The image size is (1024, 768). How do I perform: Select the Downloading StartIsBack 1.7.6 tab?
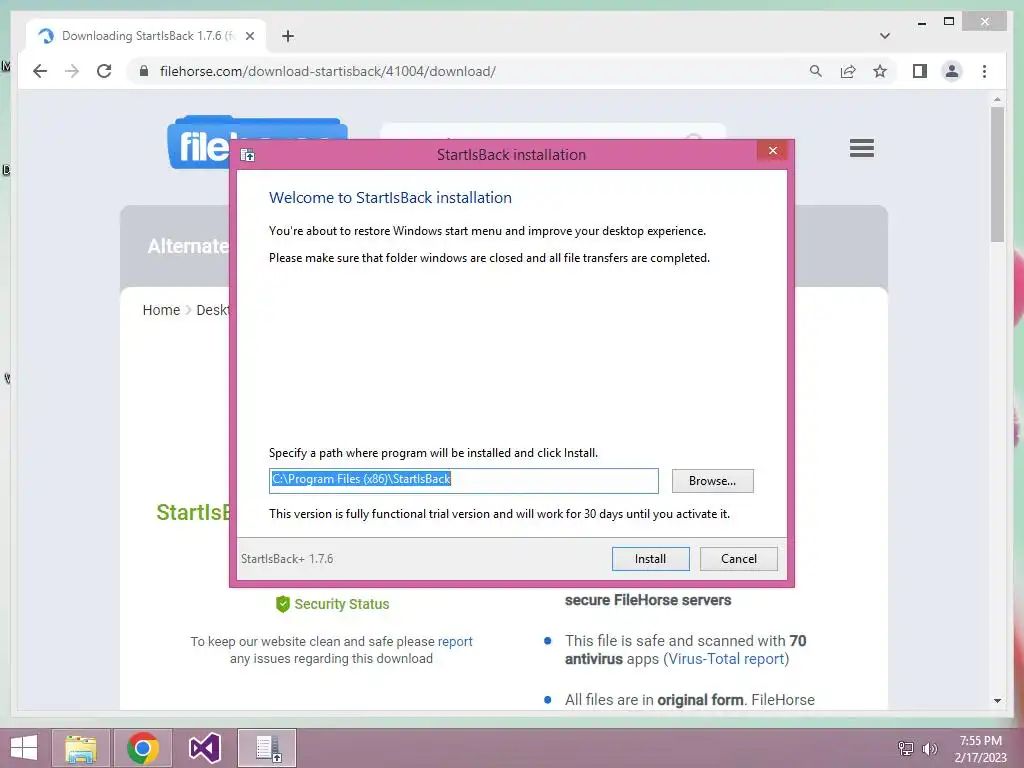(146, 36)
